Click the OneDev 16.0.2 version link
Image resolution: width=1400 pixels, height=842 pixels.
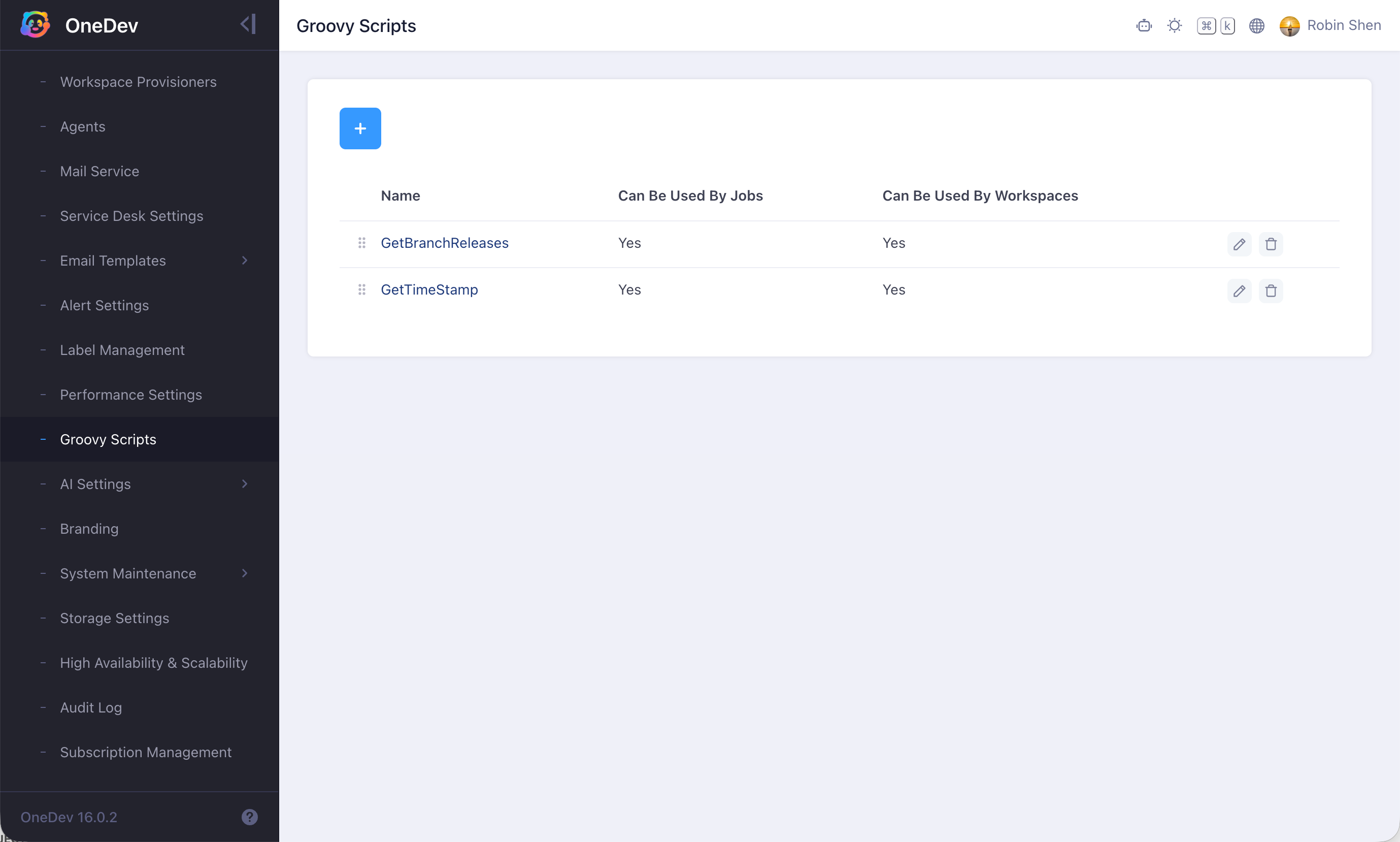click(69, 817)
